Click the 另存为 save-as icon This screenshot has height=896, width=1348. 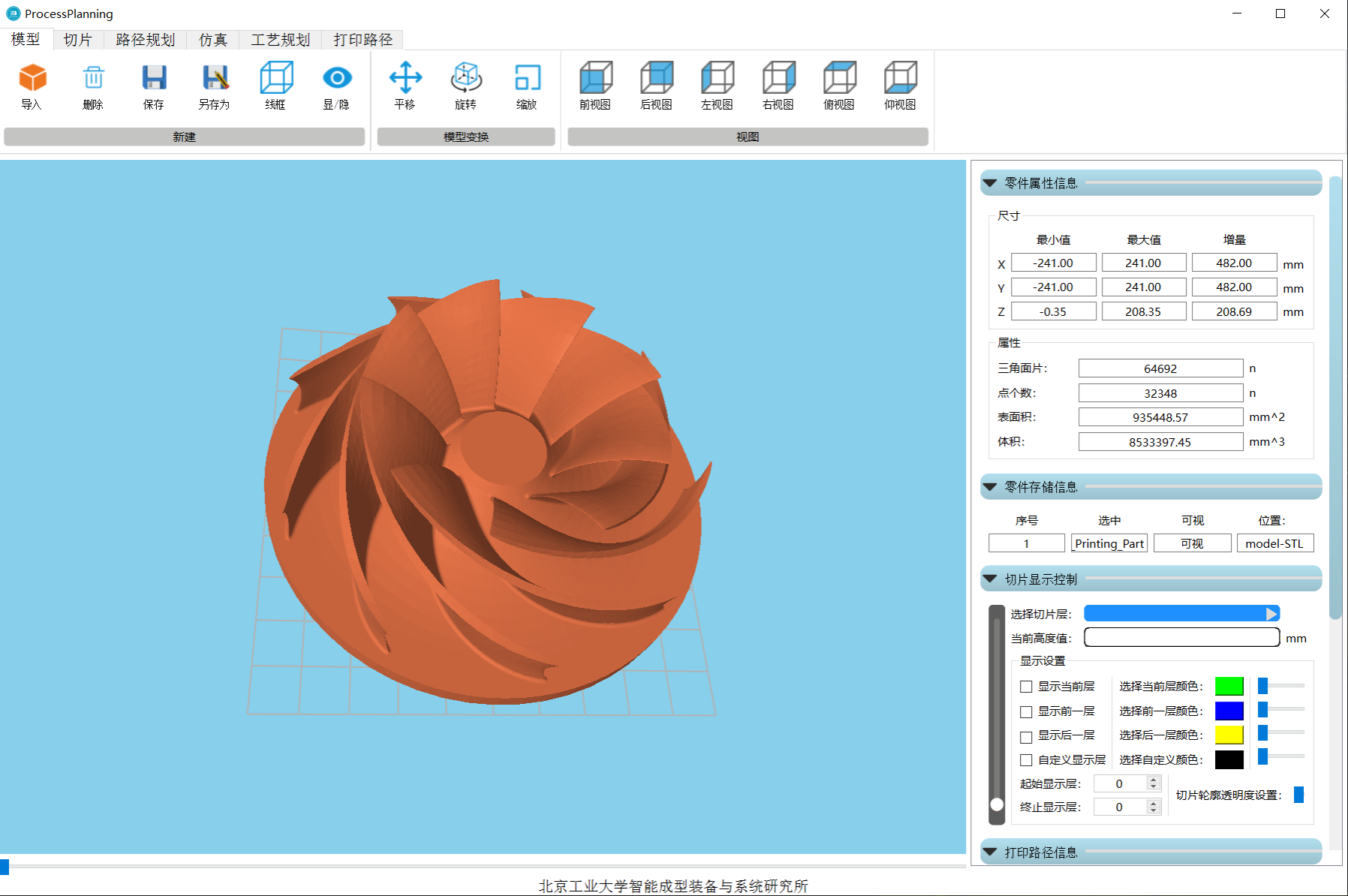click(215, 79)
